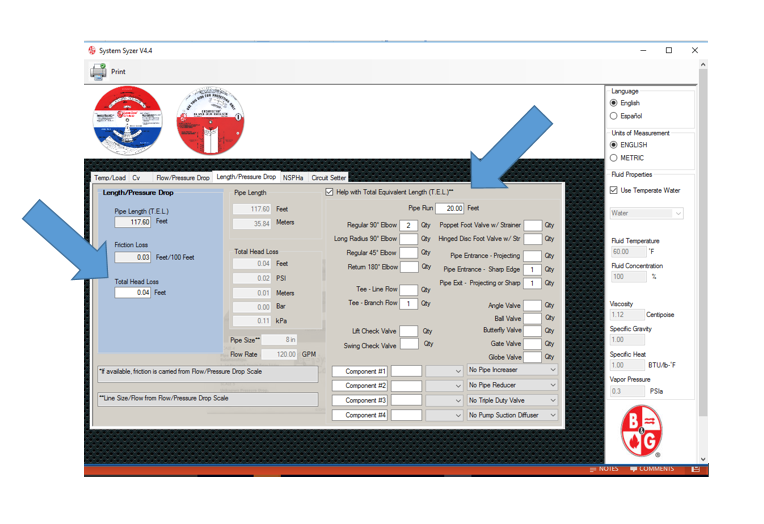
Task: Click the Component #3 button
Action: (360, 400)
